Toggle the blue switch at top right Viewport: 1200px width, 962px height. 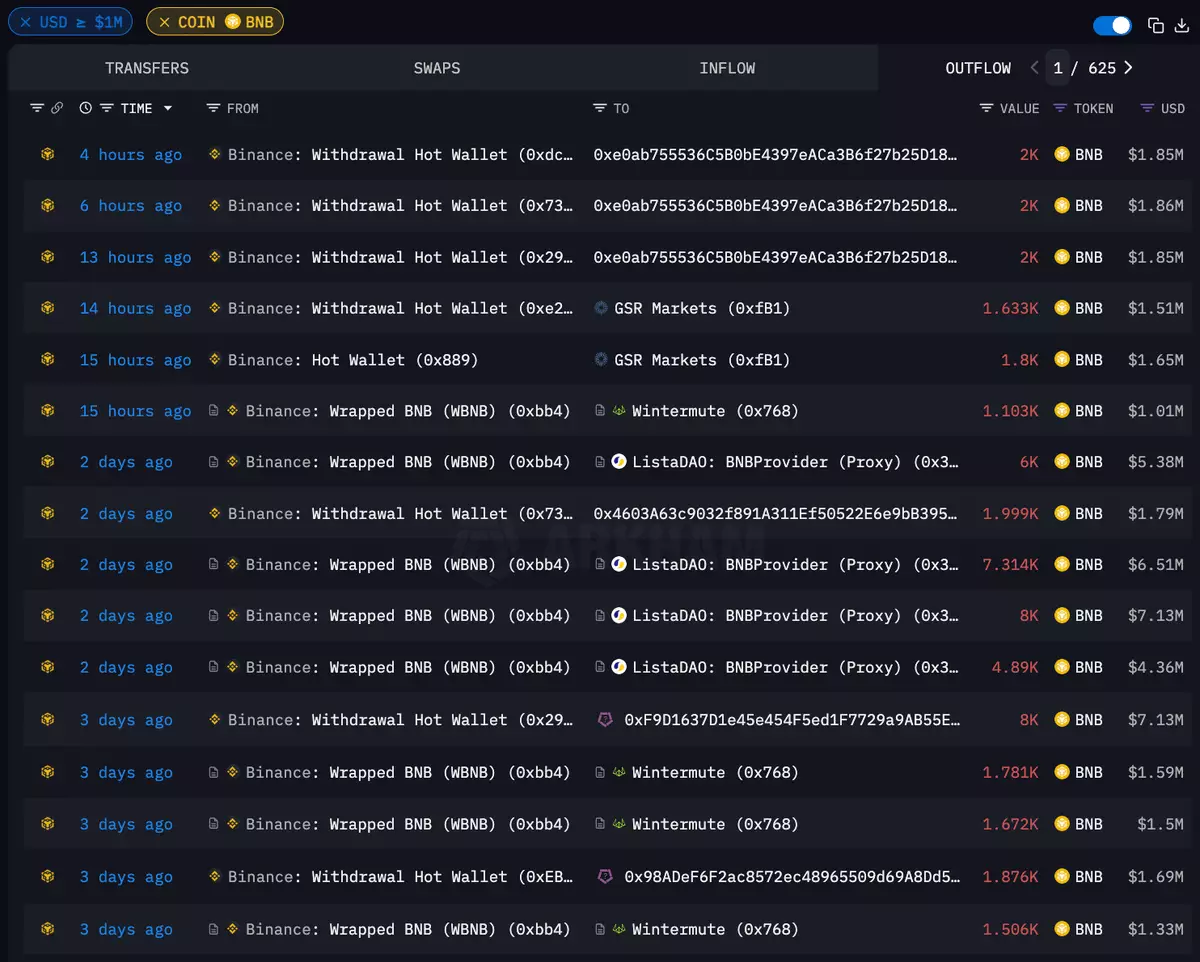[1112, 25]
